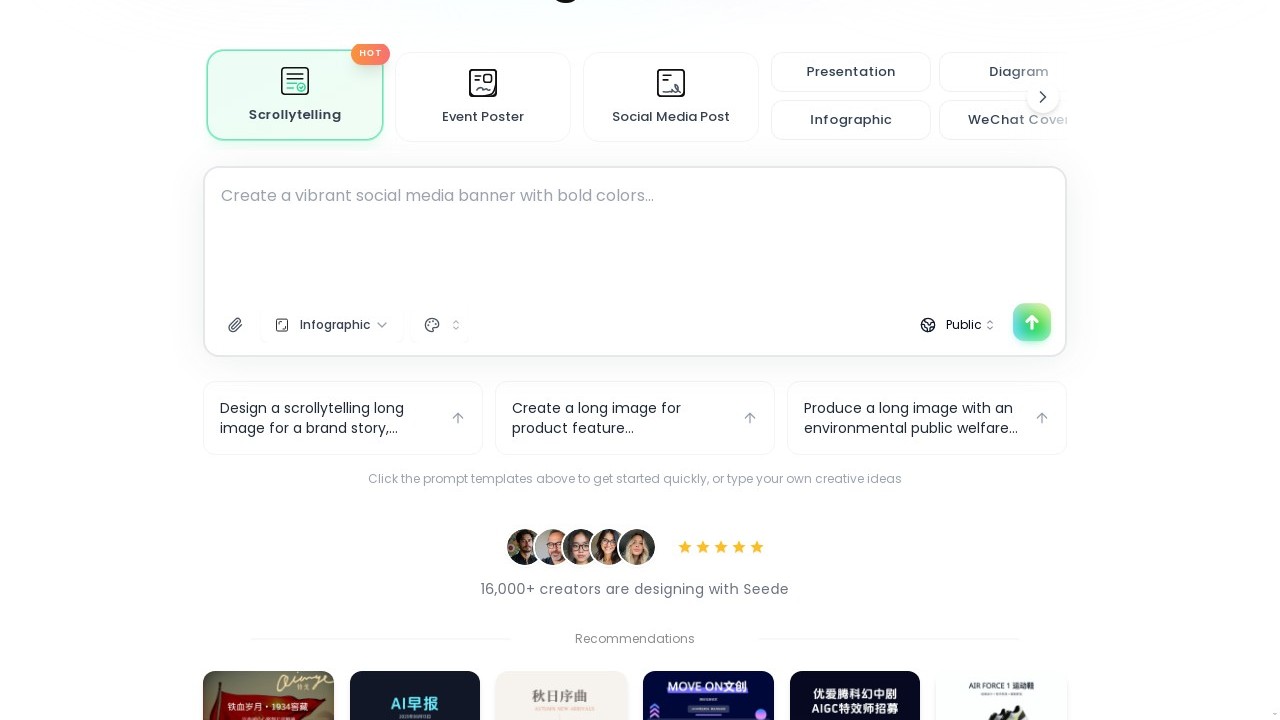Click arrow on product feature prompt template
This screenshot has height=720, width=1280.
(x=750, y=418)
